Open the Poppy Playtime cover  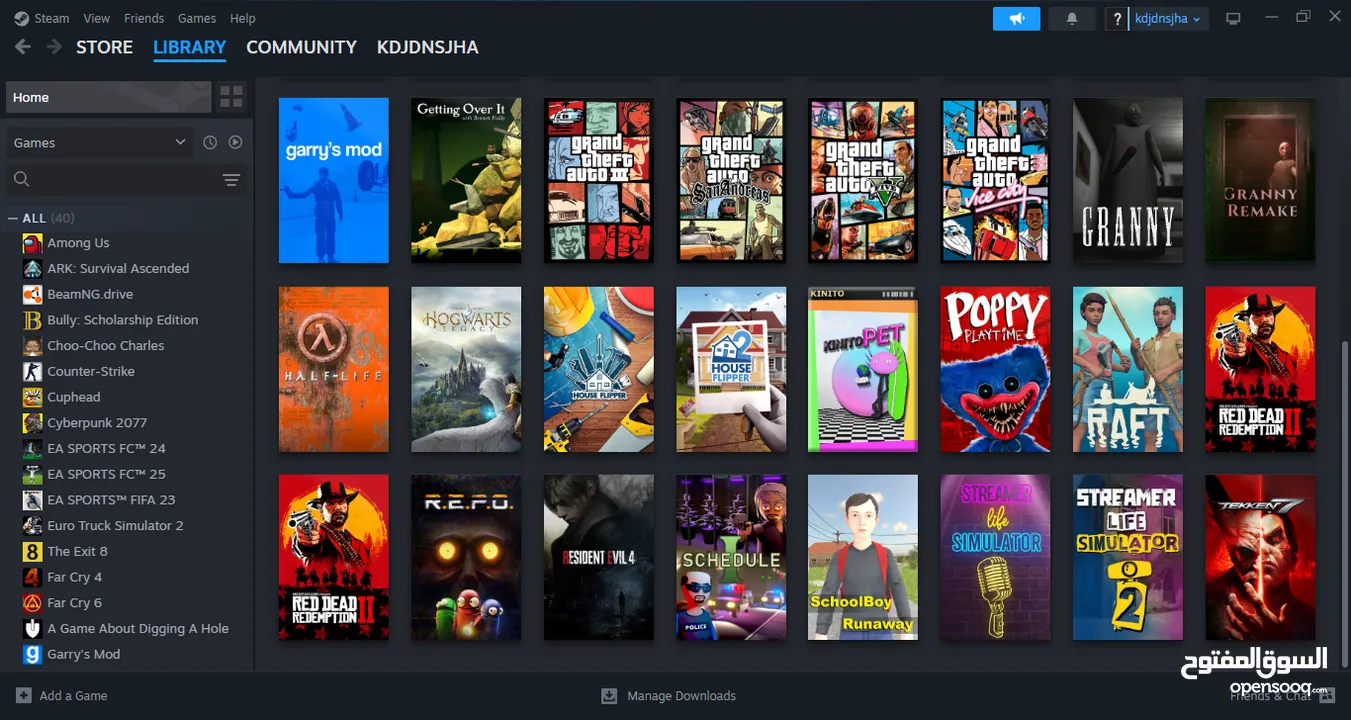995,369
